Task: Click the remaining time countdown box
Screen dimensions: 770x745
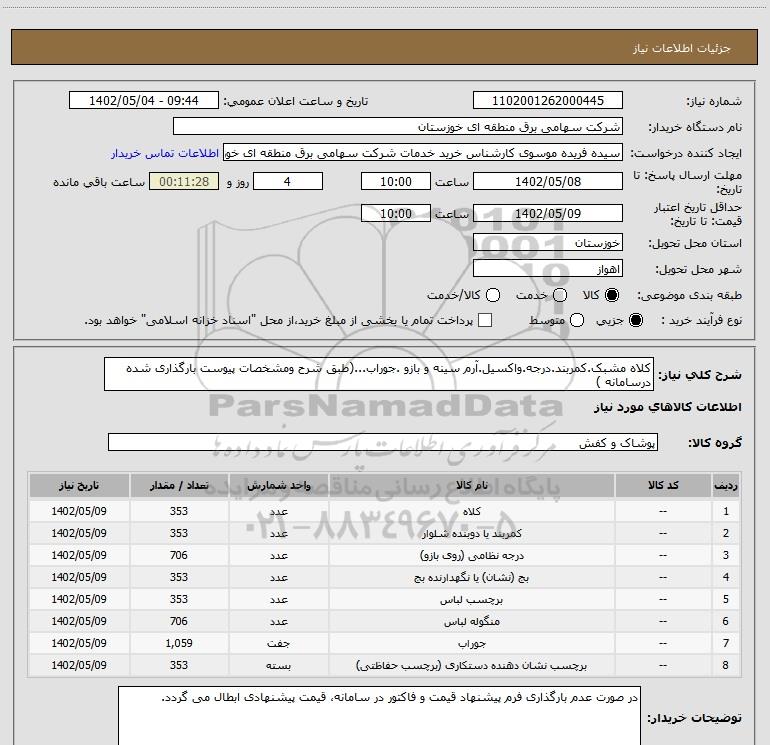Action: [182, 182]
